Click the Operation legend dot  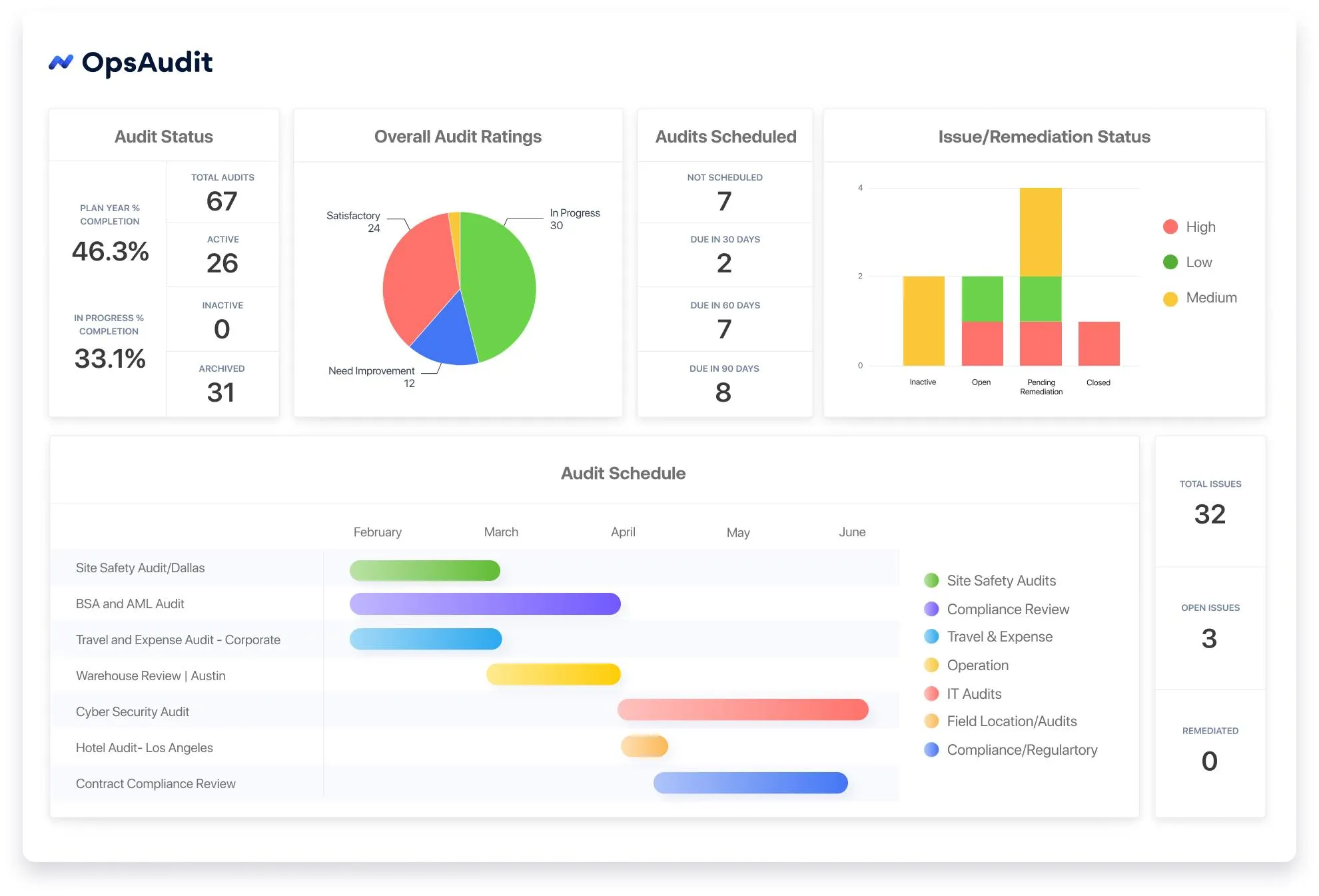pyautogui.click(x=931, y=665)
